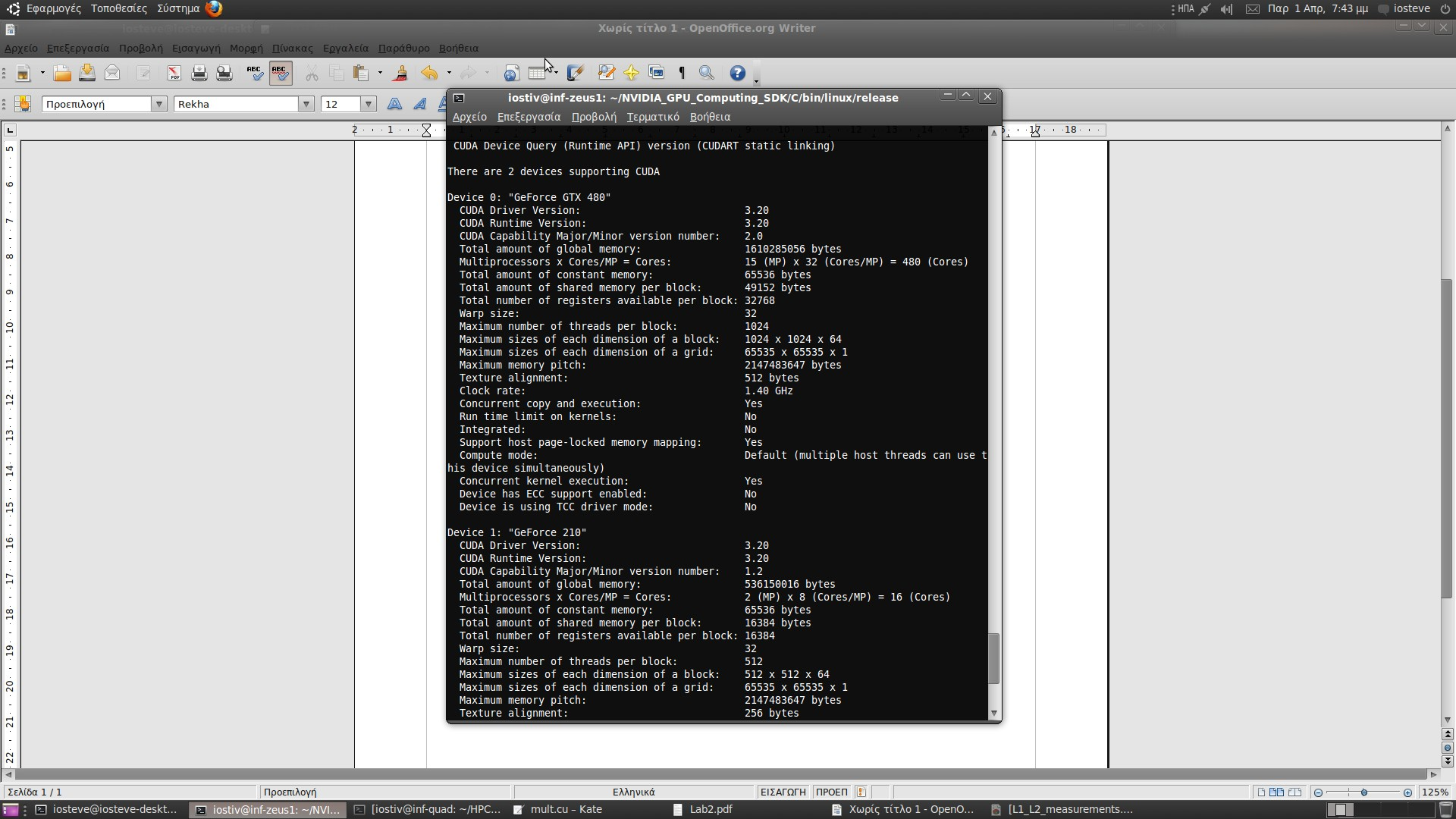Open the Rekha font name dropdown
1456x819 pixels.
tap(306, 104)
